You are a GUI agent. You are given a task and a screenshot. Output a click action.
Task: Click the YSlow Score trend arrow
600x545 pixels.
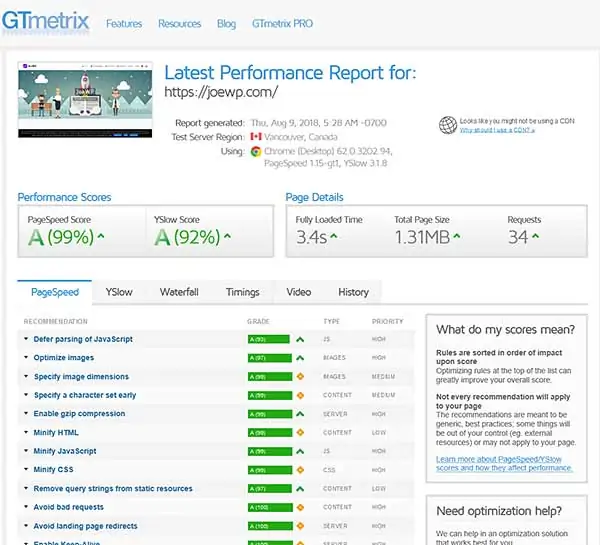(227, 236)
